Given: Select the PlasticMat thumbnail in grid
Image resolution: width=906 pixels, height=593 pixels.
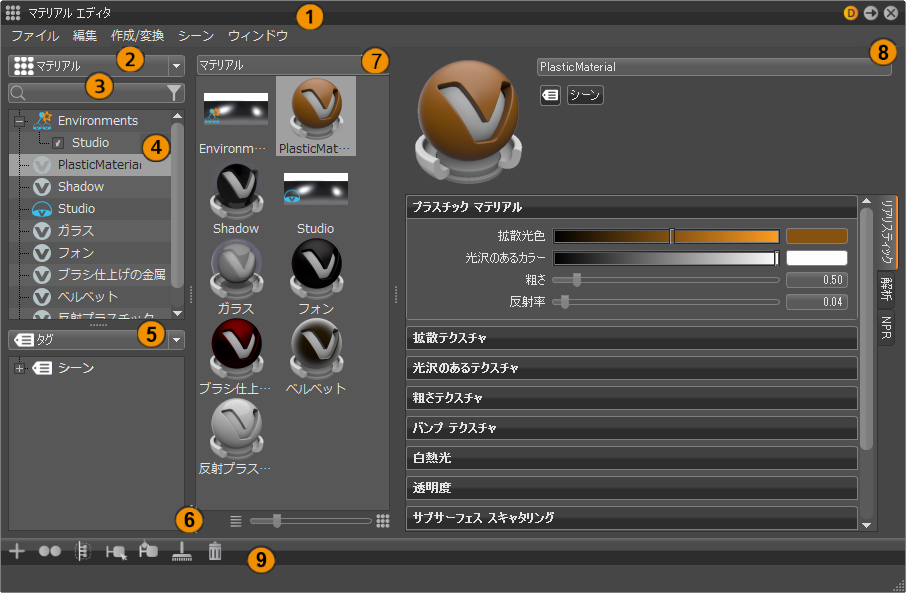Looking at the screenshot, I should 315,116.
